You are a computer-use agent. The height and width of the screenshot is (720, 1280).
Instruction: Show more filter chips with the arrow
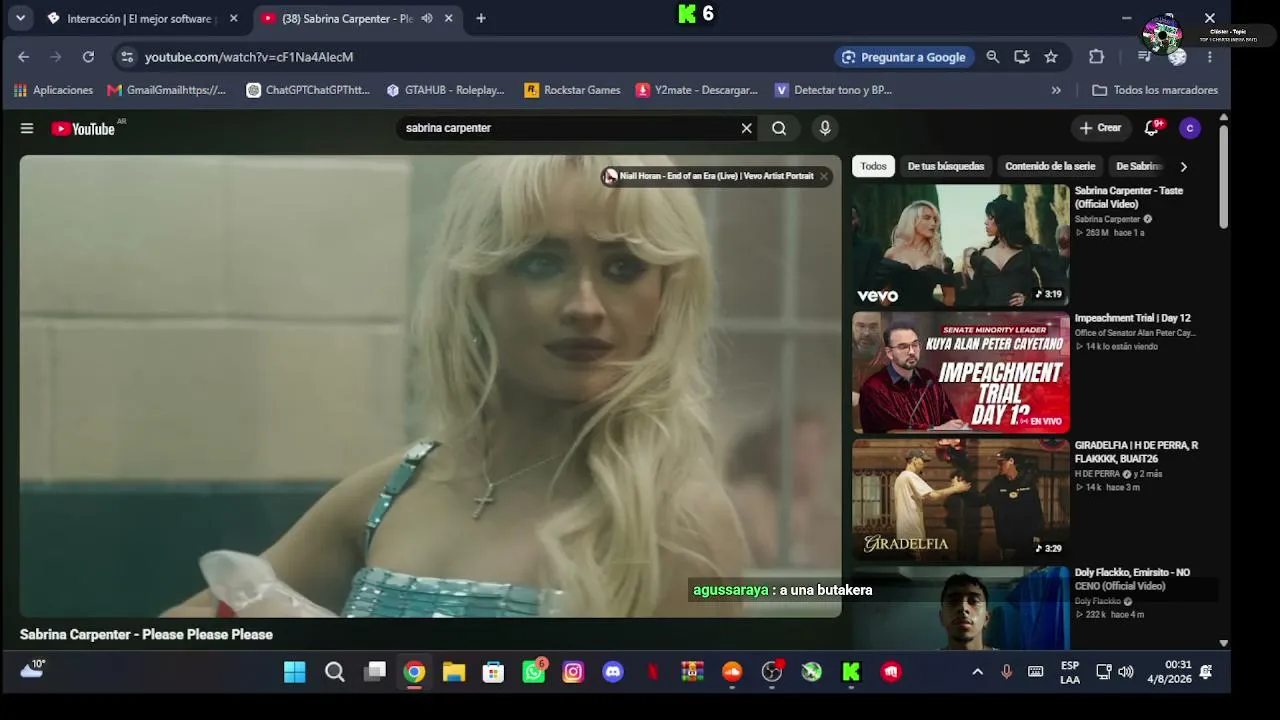coord(1184,166)
